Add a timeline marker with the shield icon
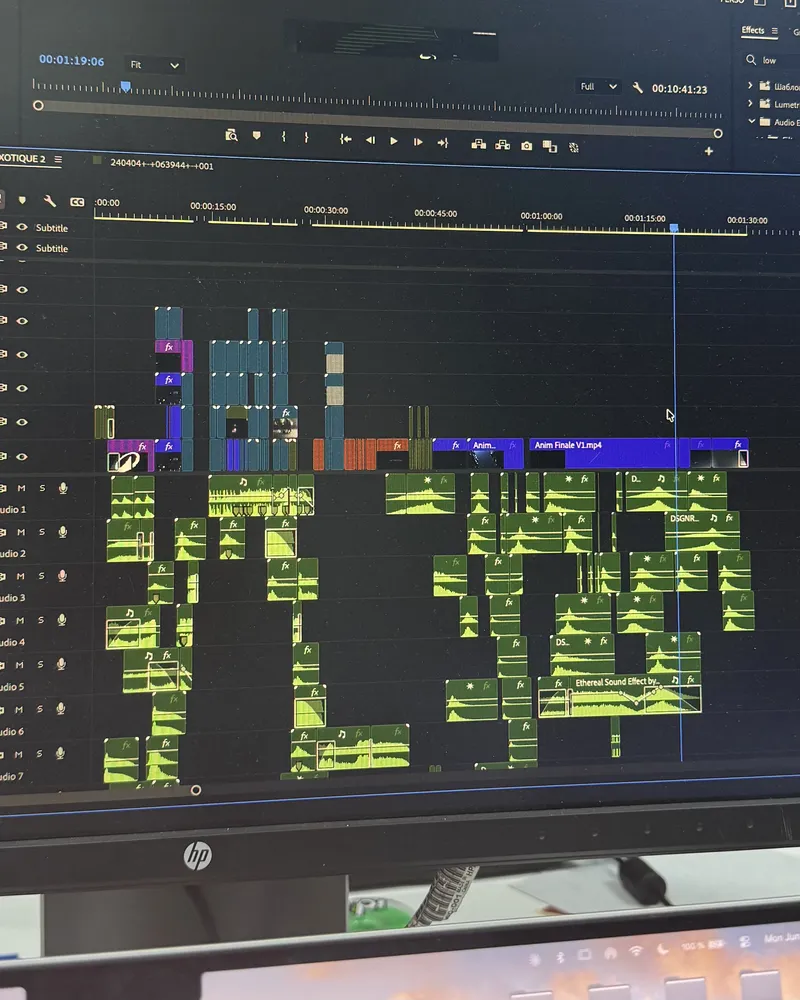The image size is (800, 1000). (x=22, y=200)
